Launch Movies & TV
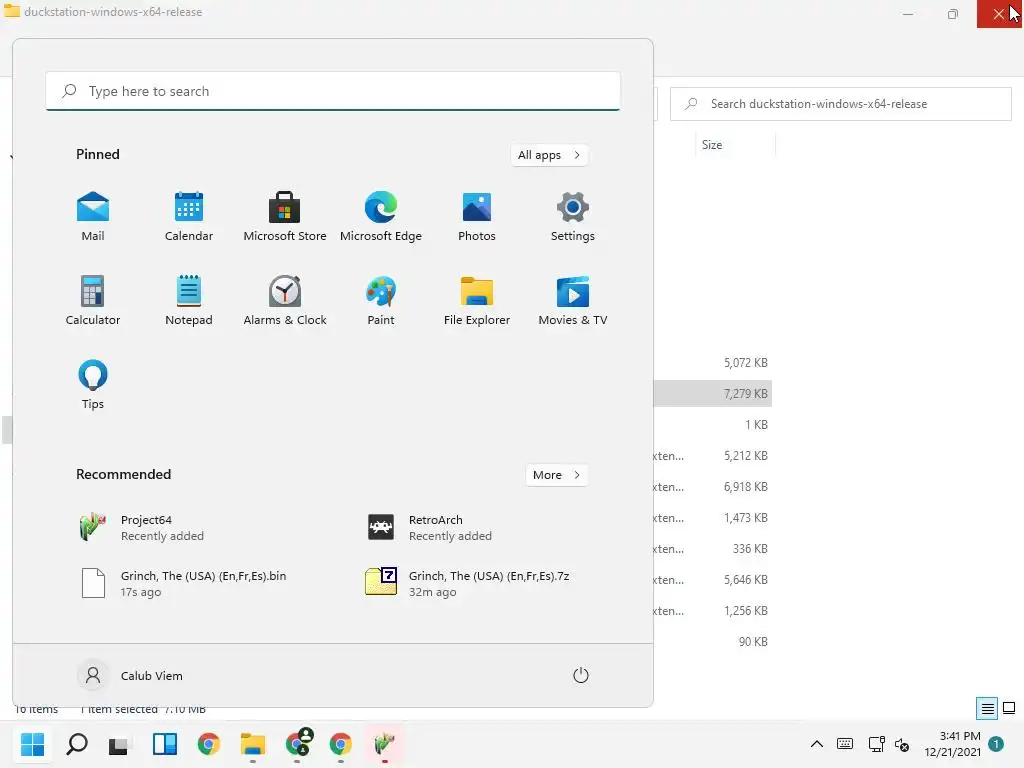Screen dimensions: 1024x768 [573, 300]
